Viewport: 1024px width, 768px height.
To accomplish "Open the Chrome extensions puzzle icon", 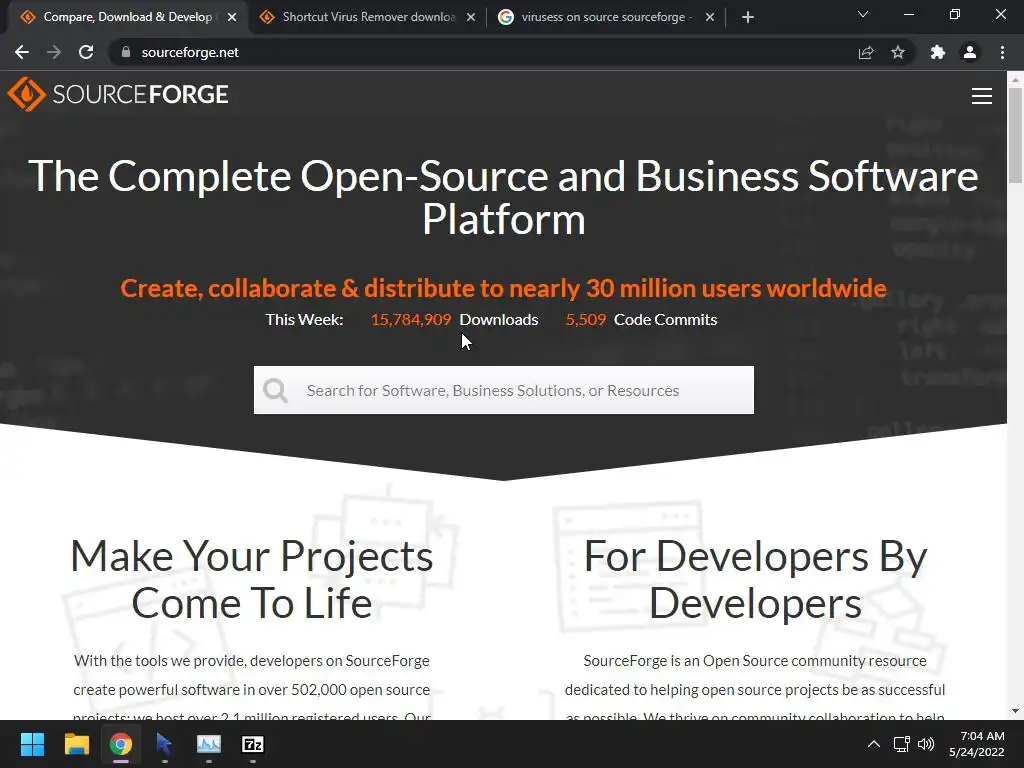I will [x=938, y=52].
